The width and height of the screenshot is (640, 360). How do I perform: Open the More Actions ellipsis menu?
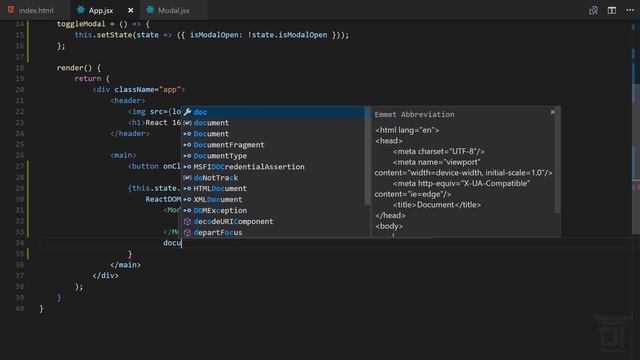(x=630, y=10)
